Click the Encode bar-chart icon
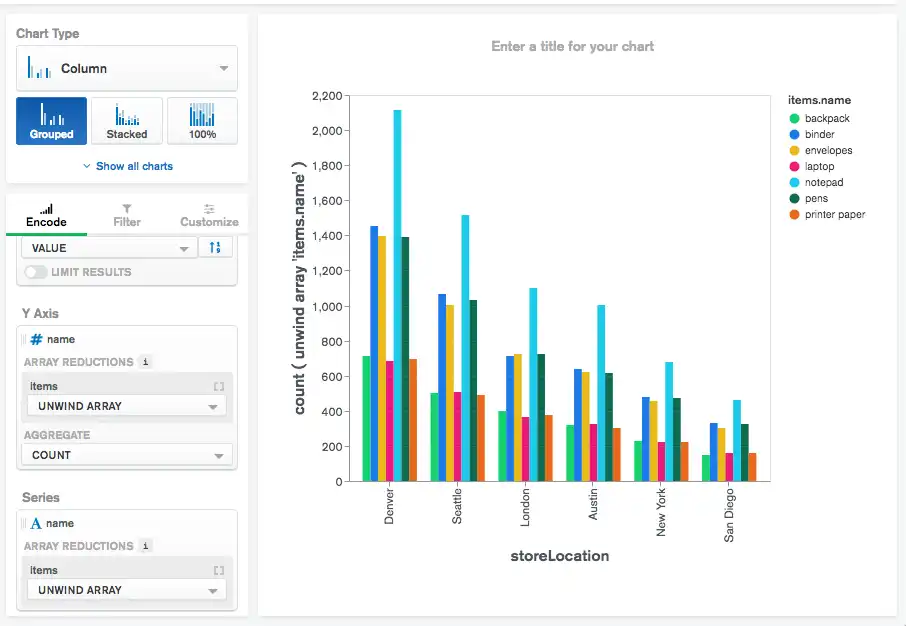This screenshot has height=626, width=906. click(46, 208)
